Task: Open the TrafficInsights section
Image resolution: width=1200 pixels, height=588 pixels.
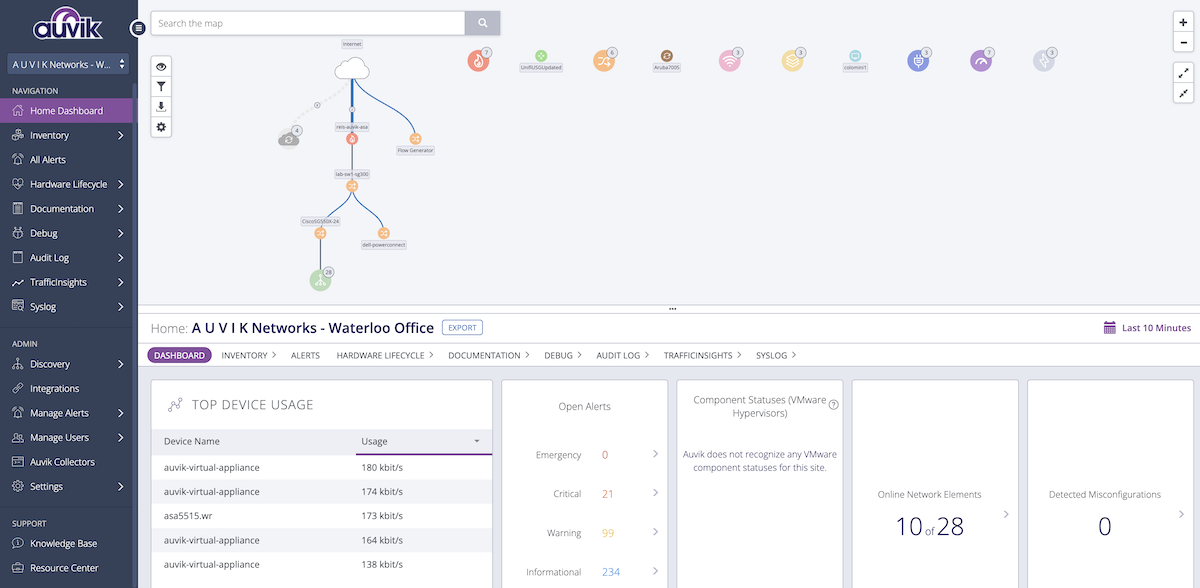Action: pyautogui.click(x=58, y=281)
